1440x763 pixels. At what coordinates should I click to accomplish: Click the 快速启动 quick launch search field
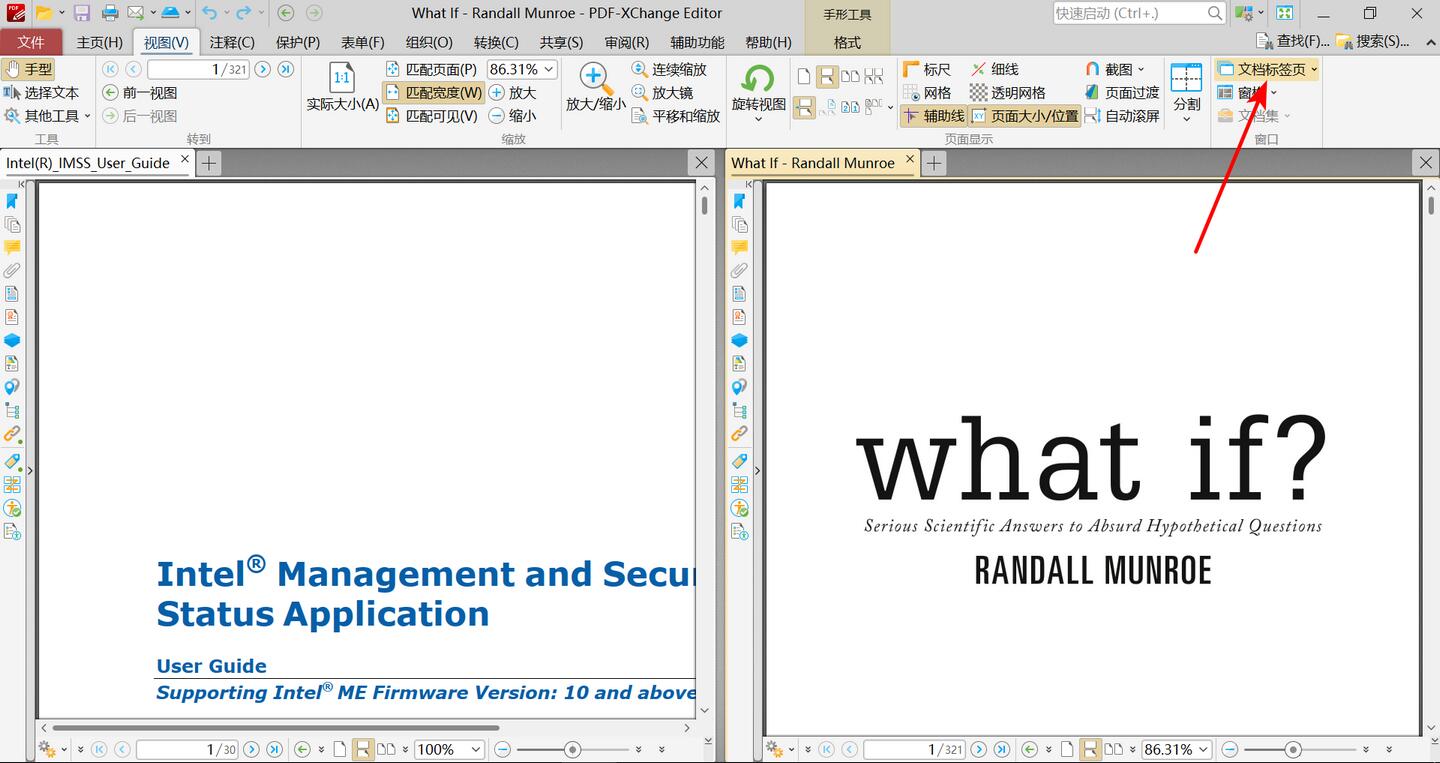(x=1130, y=13)
